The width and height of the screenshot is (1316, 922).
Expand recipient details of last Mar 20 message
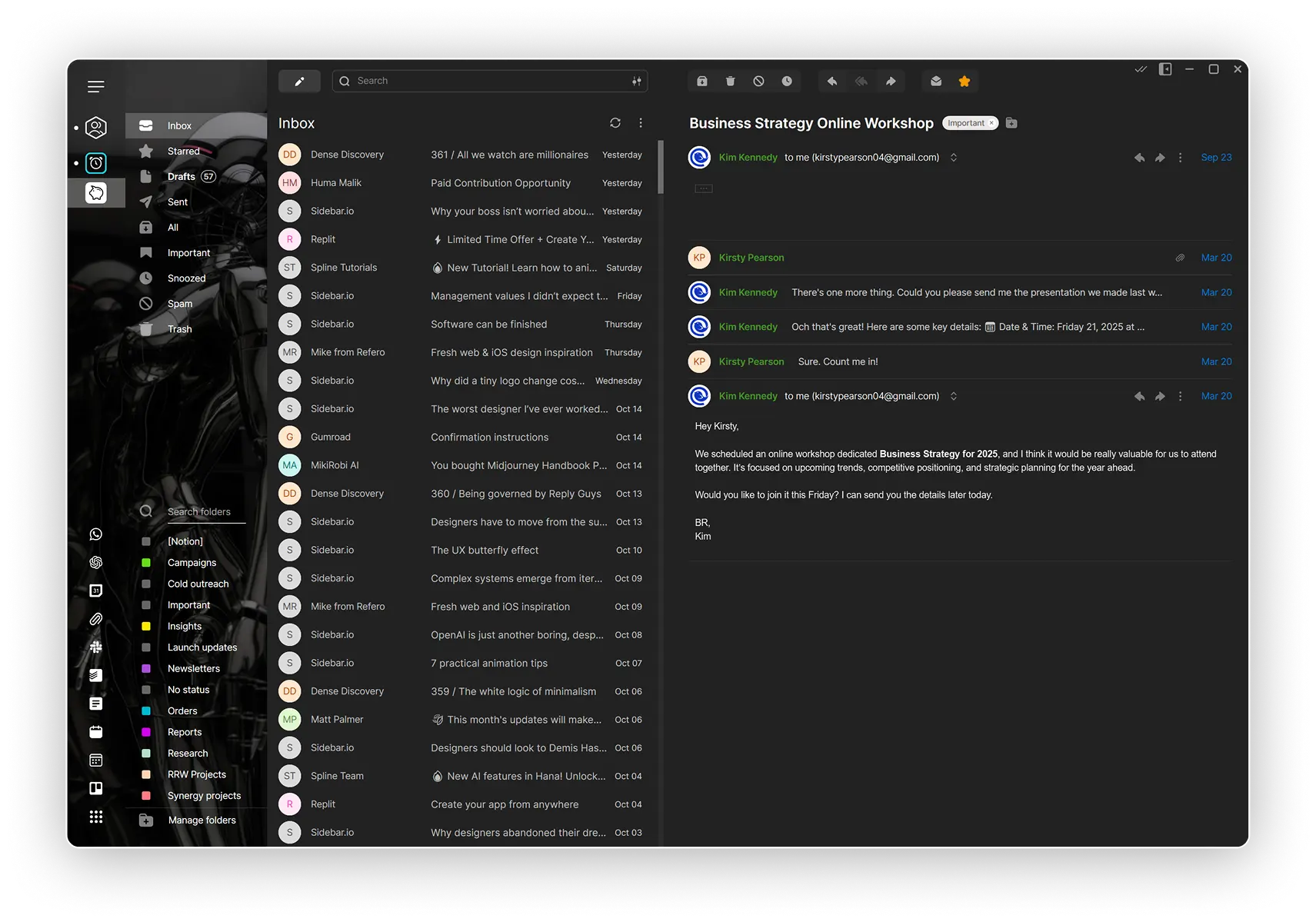pos(954,396)
